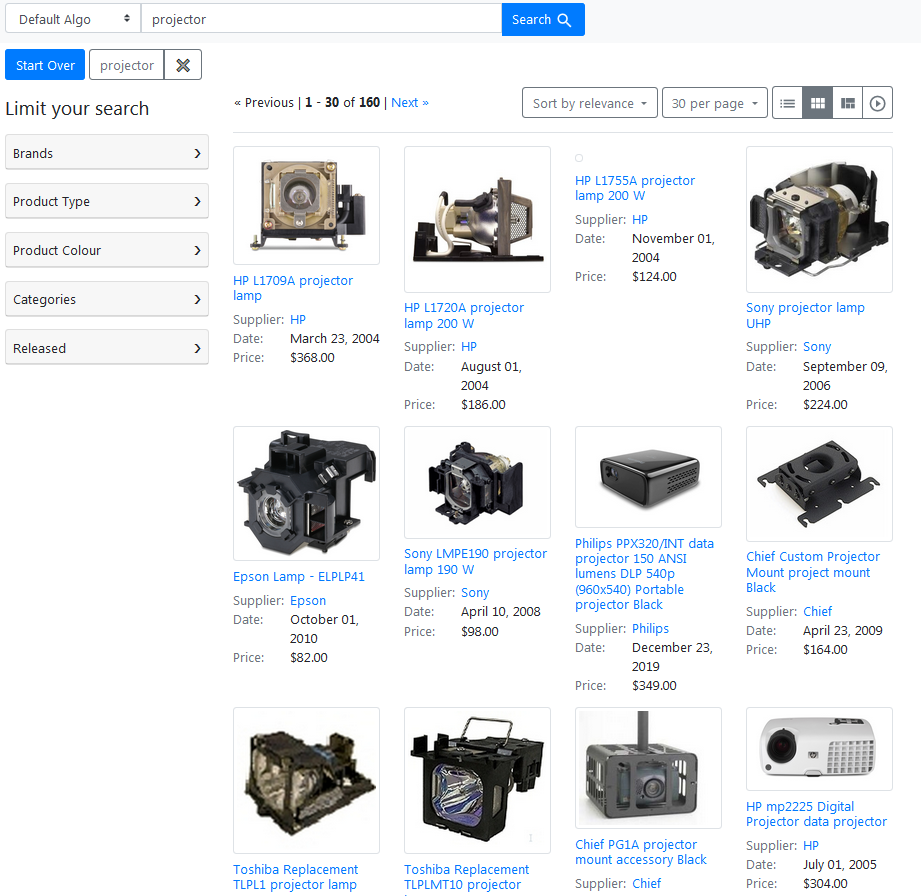Image resolution: width=921 pixels, height=896 pixels.
Task: Click the projector constraint label
Action: pos(127,65)
